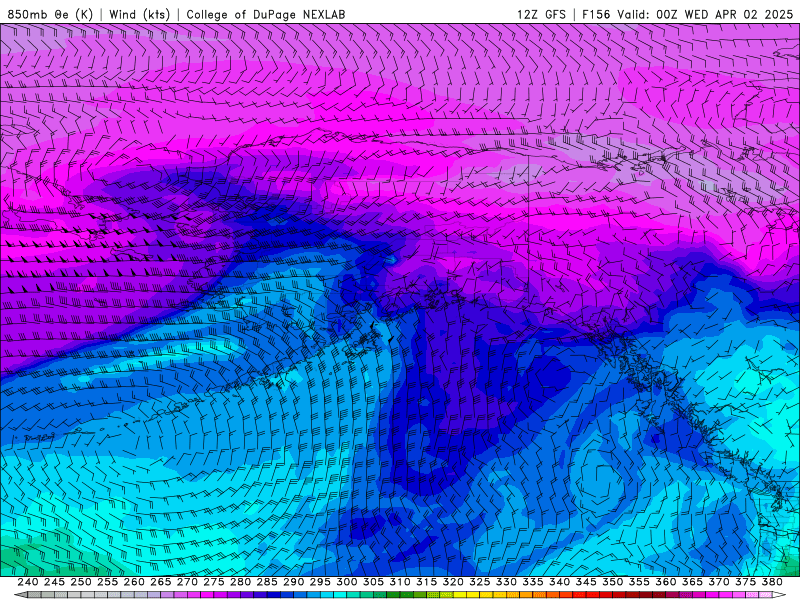Image resolution: width=800 pixels, height=600 pixels.
Task: Click the 345 value on the color scale
Action: click(586, 582)
